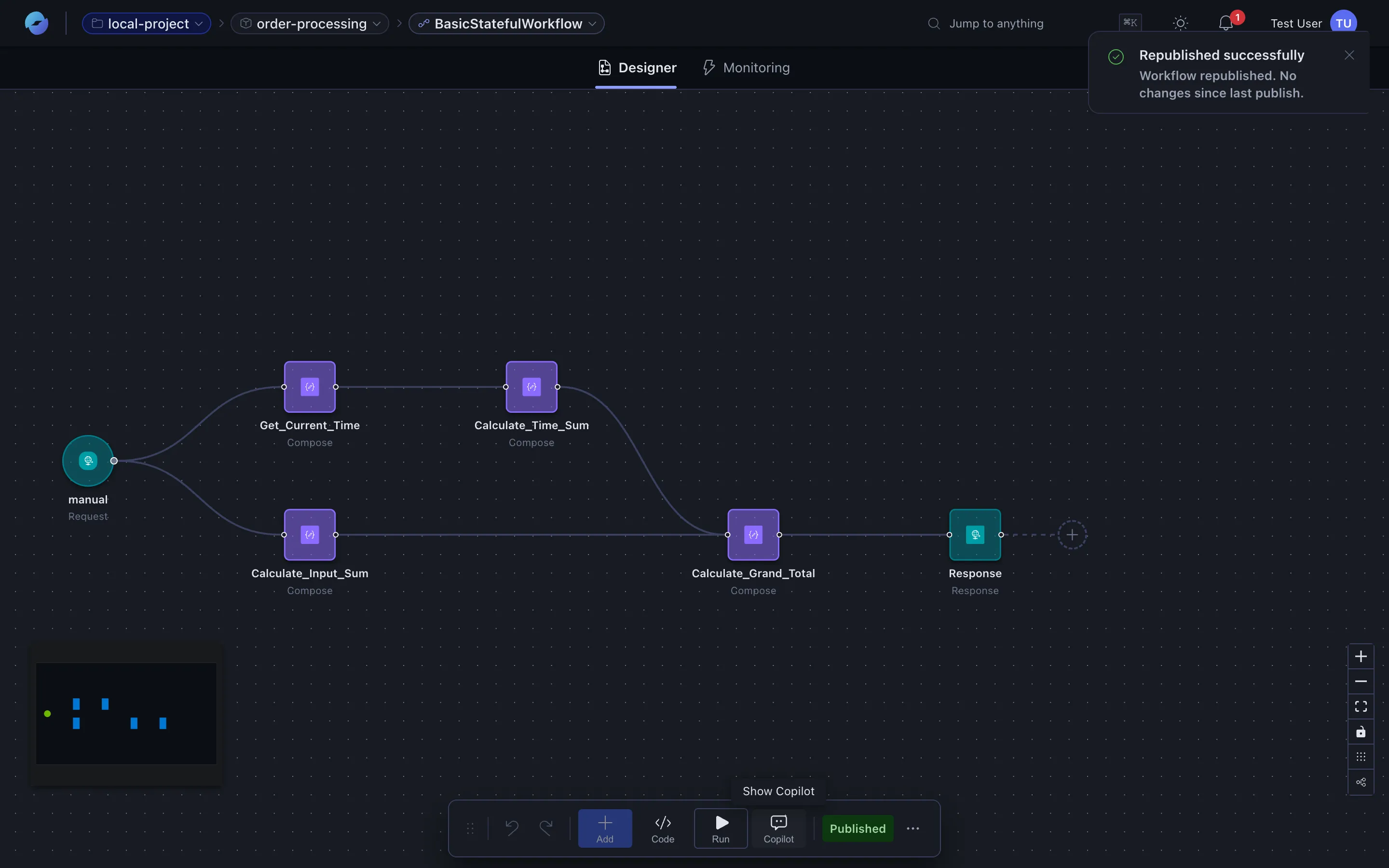Screen dimensions: 1389x868
Task: Select the Get_Current_Time Compose node
Action: tap(310, 386)
